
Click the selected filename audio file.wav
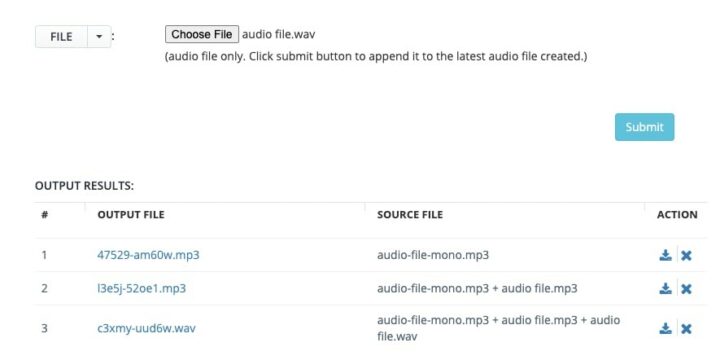pyautogui.click(x=278, y=34)
